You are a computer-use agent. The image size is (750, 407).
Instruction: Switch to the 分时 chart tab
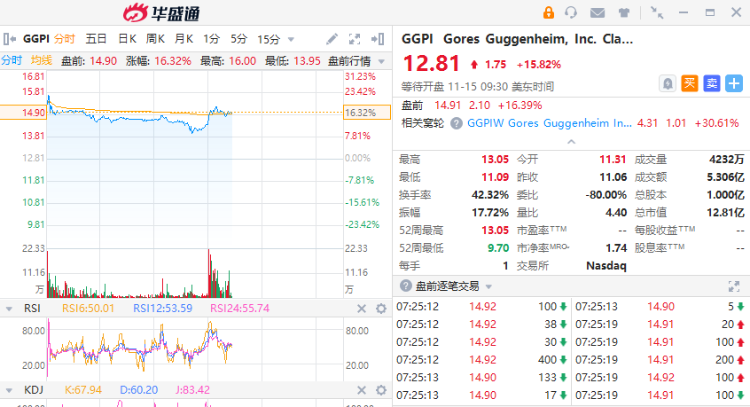tap(64, 39)
